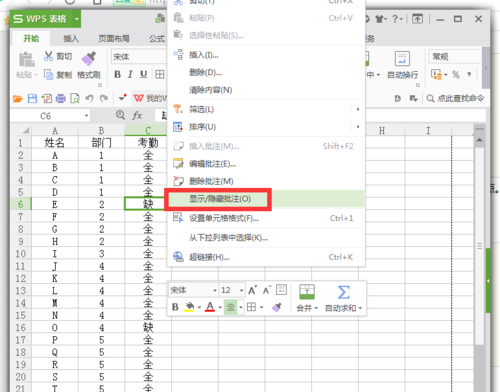Image resolution: width=500 pixels, height=392 pixels.
Task: Expand the 筛选(L) submenu
Action: pyautogui.click(x=265, y=109)
